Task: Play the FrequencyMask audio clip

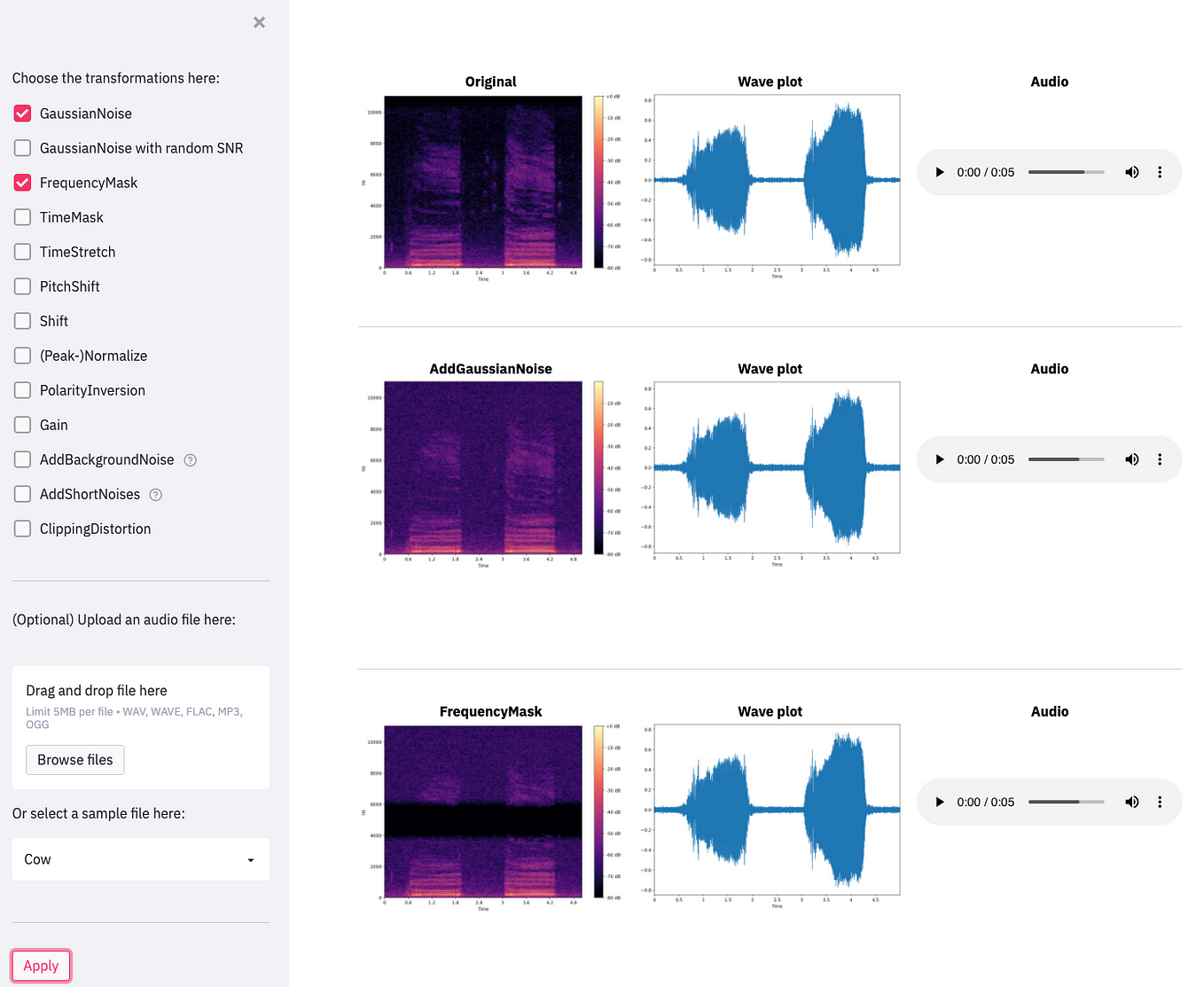Action: (940, 802)
